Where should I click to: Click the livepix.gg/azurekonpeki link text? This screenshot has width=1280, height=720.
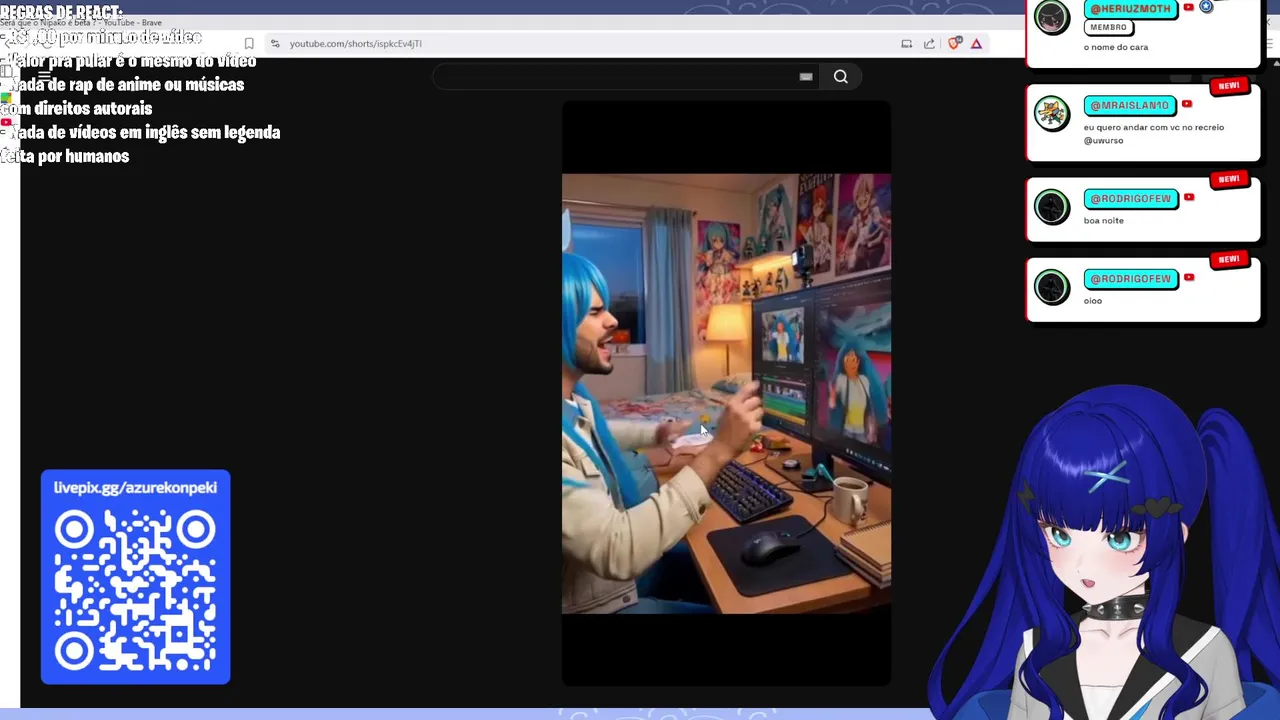135,488
